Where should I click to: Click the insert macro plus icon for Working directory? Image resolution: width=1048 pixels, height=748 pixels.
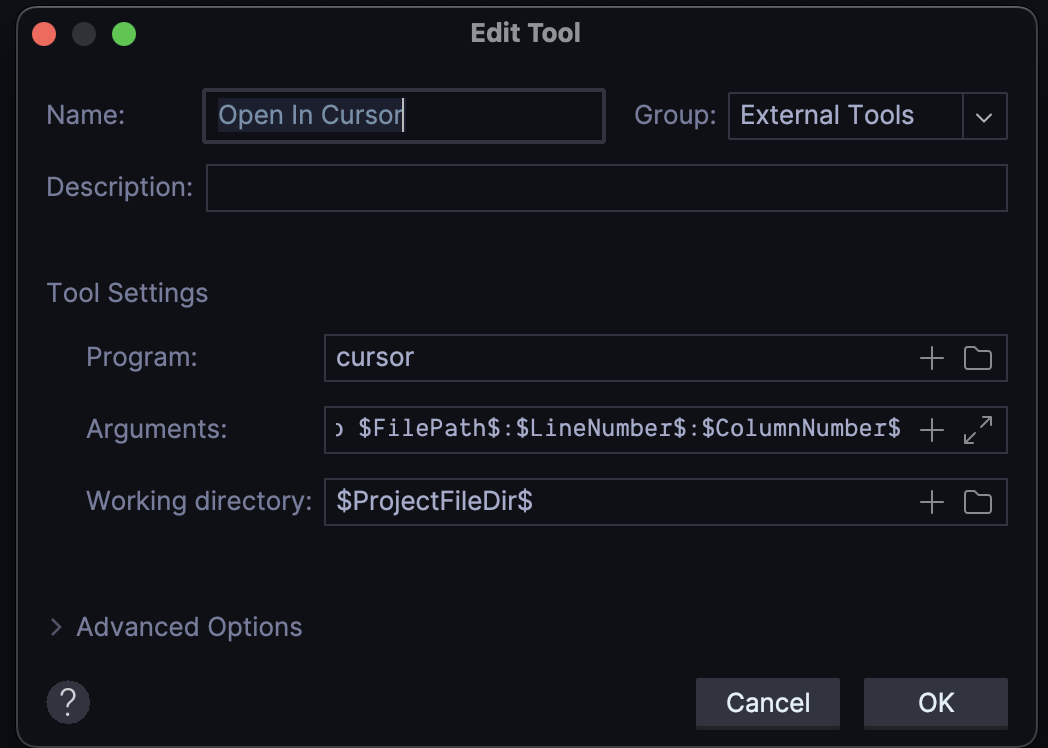[931, 502]
